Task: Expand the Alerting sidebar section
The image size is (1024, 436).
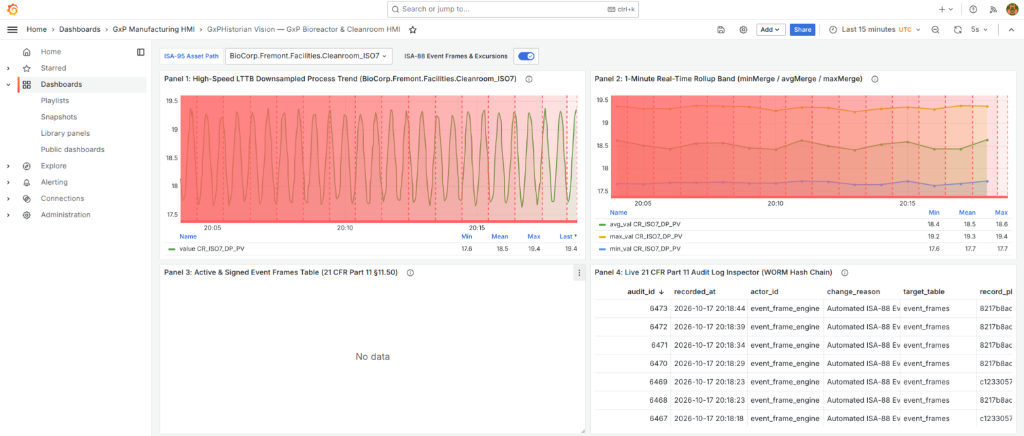Action: [x=8, y=182]
